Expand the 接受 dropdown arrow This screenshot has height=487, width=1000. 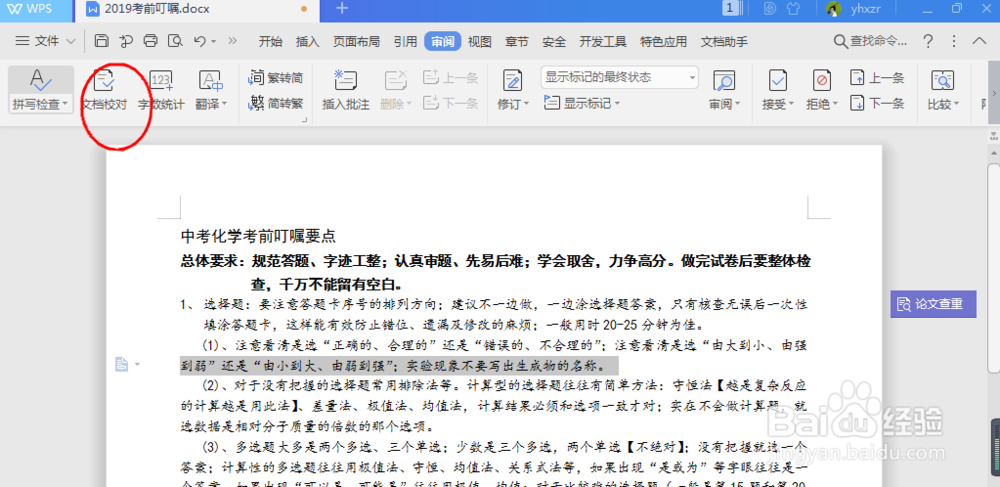(791, 105)
